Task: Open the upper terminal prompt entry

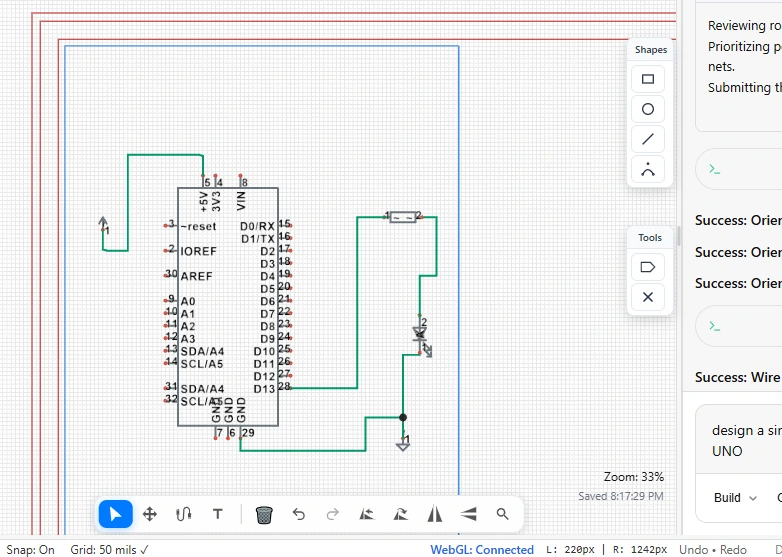Action: (738, 169)
